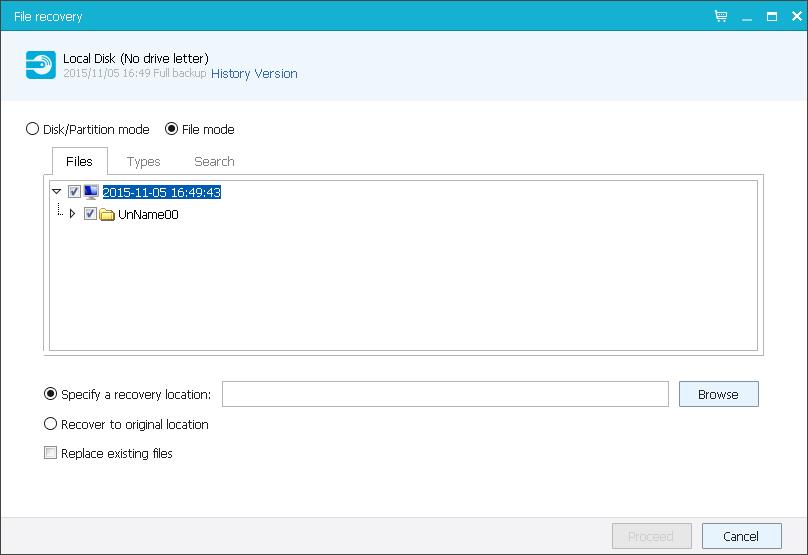Uncheck the UnName00 folder checkbox
The height and width of the screenshot is (555, 808).
point(90,213)
